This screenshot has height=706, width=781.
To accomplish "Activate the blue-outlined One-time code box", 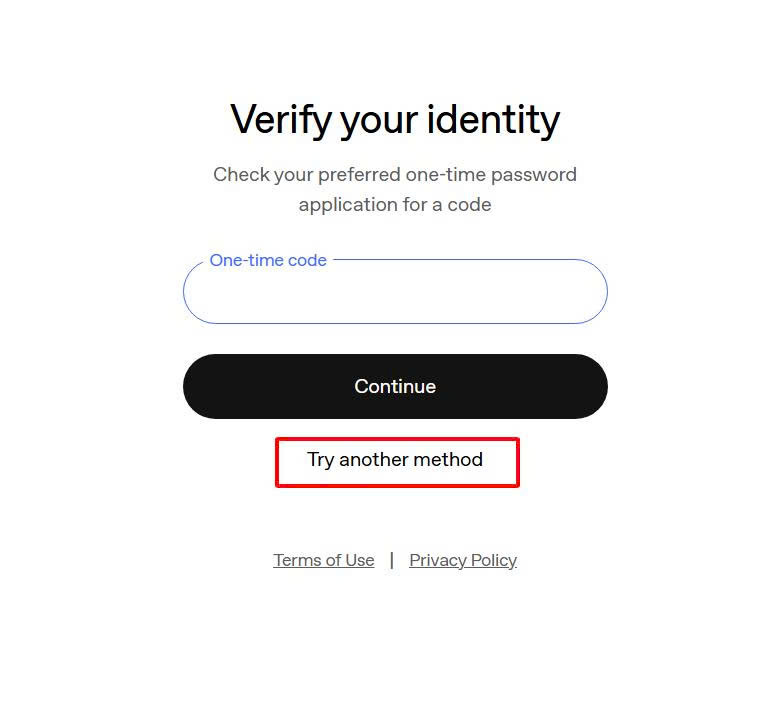I will tap(395, 294).
